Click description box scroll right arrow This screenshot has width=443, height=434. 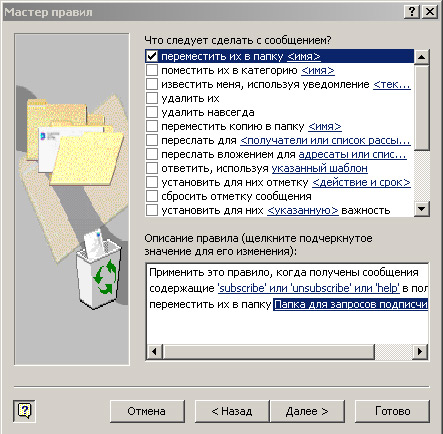[420, 351]
